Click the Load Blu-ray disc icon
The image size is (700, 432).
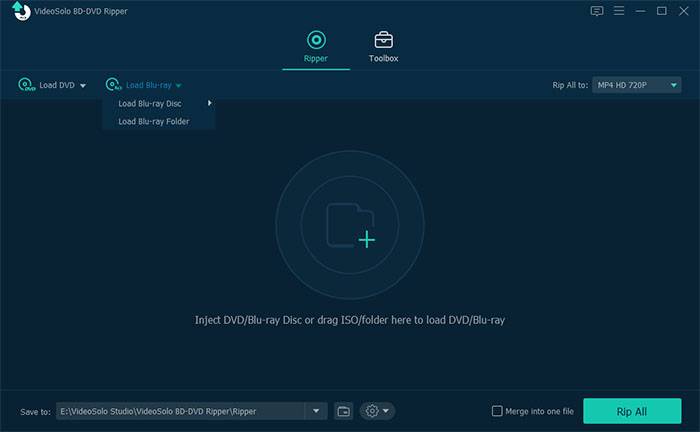(x=113, y=85)
